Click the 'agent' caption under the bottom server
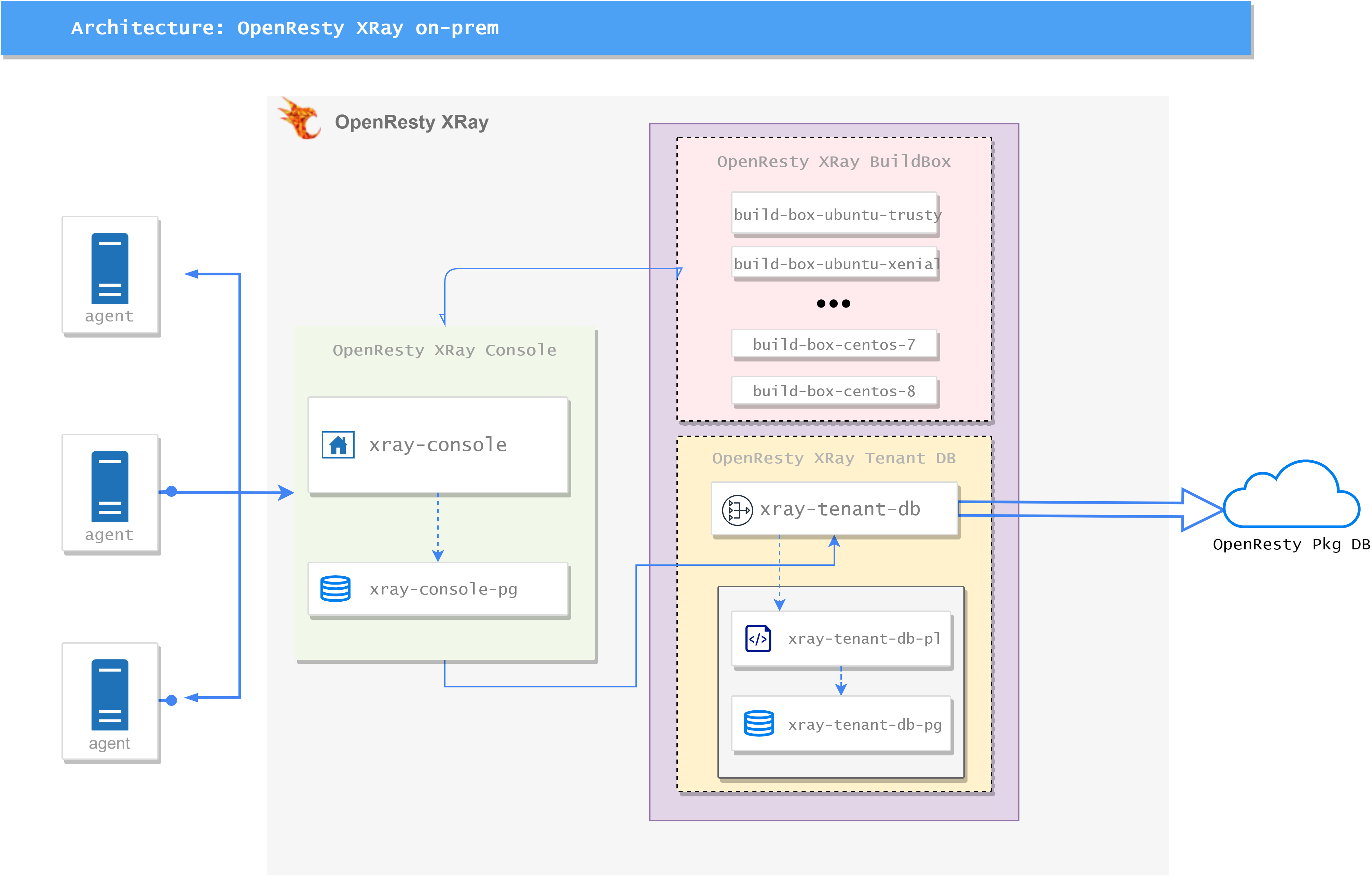The height and width of the screenshot is (876, 1372). [109, 743]
